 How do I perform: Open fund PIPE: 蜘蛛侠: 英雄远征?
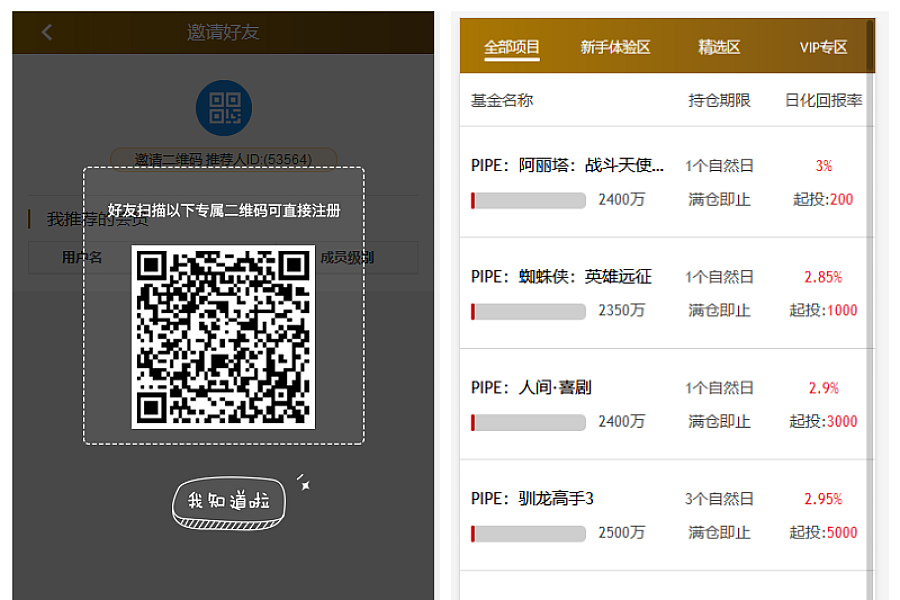(x=561, y=277)
